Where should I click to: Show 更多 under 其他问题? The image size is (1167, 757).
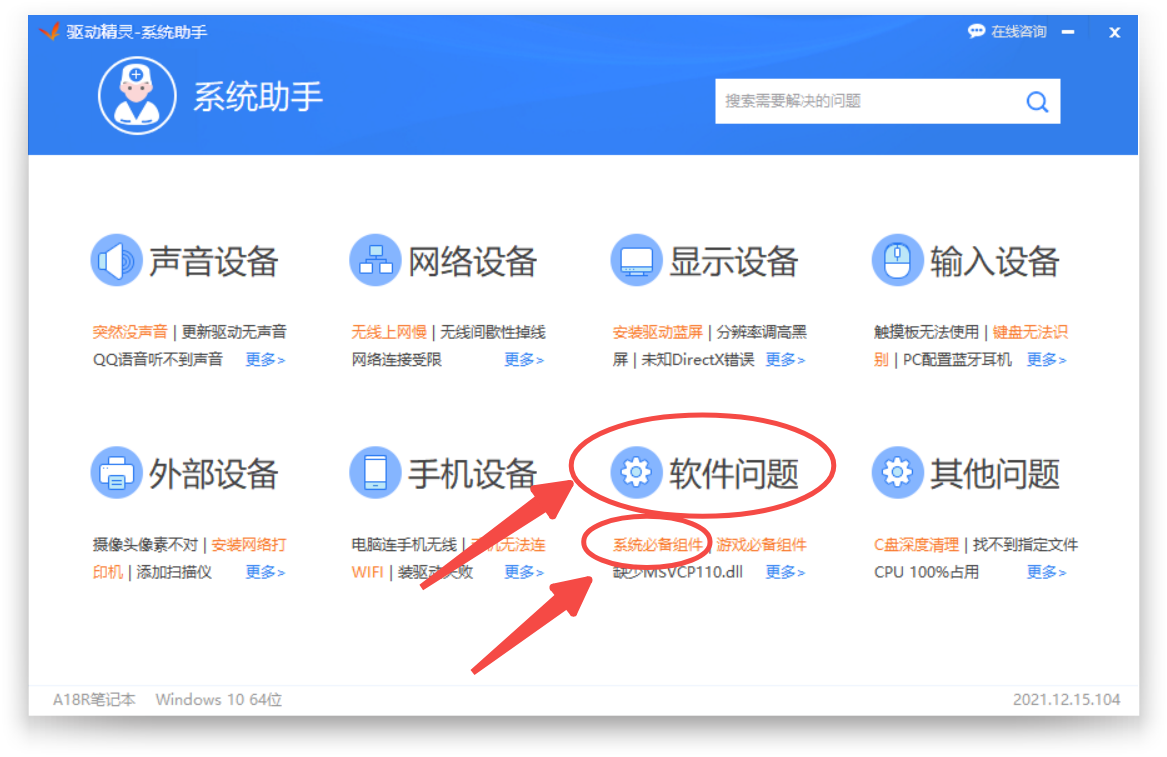(1046, 573)
